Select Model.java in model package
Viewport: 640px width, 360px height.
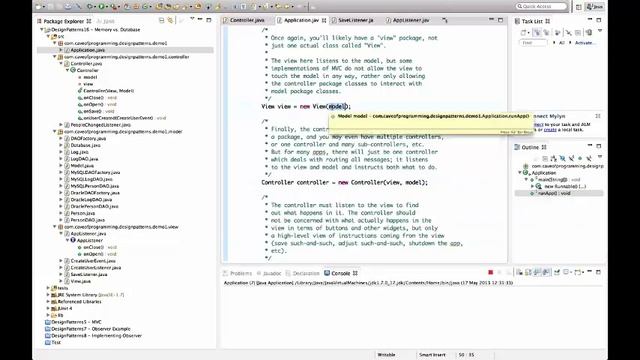pos(82,165)
